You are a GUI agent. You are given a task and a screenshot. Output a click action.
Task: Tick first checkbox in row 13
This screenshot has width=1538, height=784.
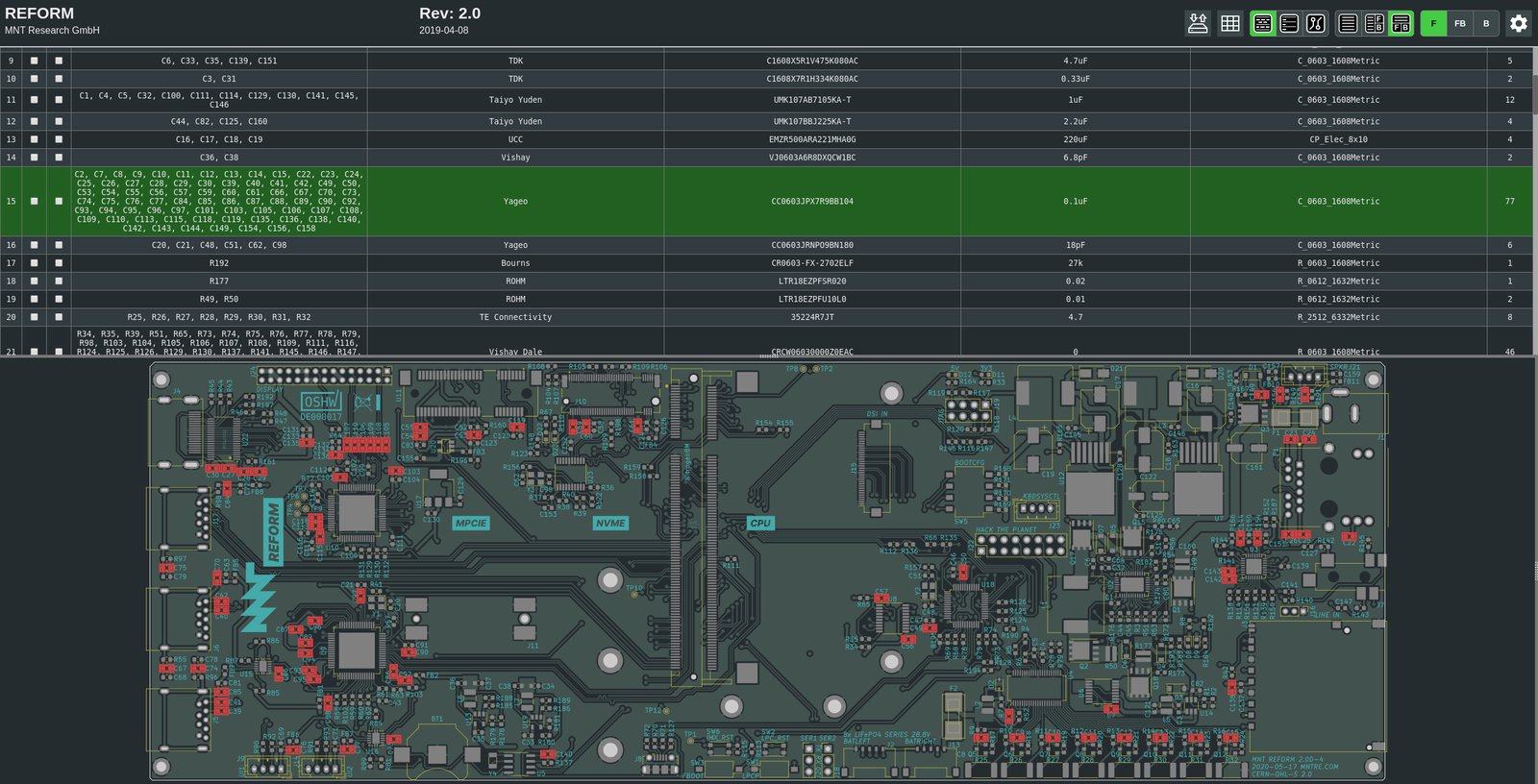tap(35, 139)
